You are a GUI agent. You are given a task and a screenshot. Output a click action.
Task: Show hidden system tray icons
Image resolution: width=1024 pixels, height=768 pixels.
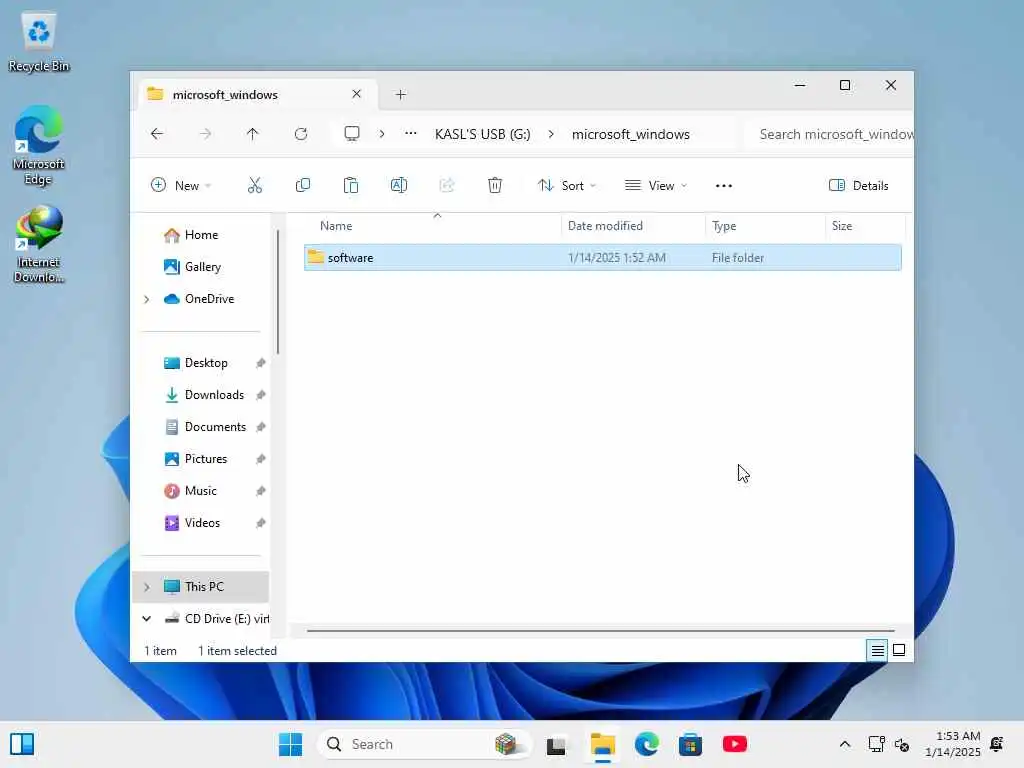click(x=844, y=744)
